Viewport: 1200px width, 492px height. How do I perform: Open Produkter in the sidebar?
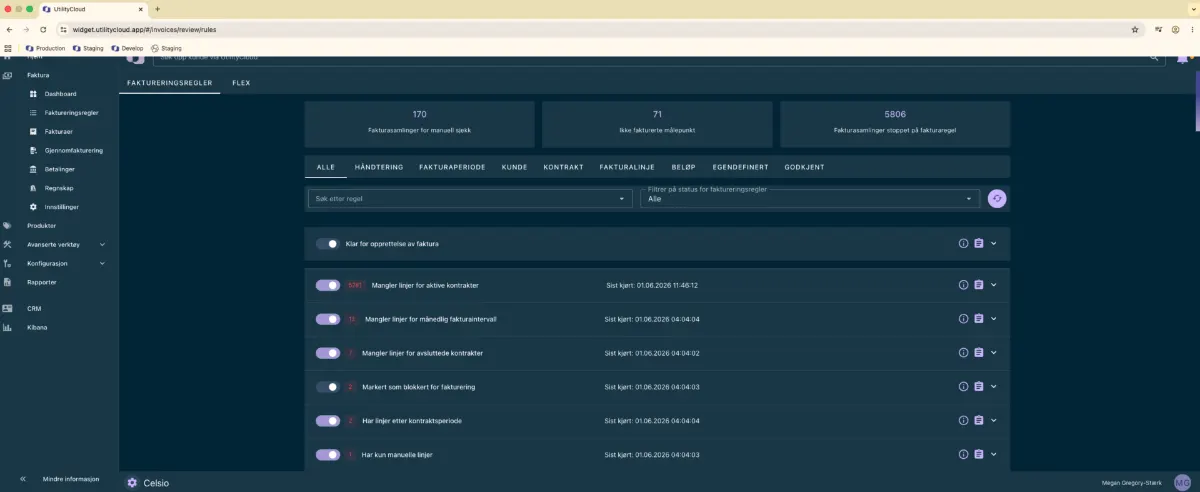(41, 226)
